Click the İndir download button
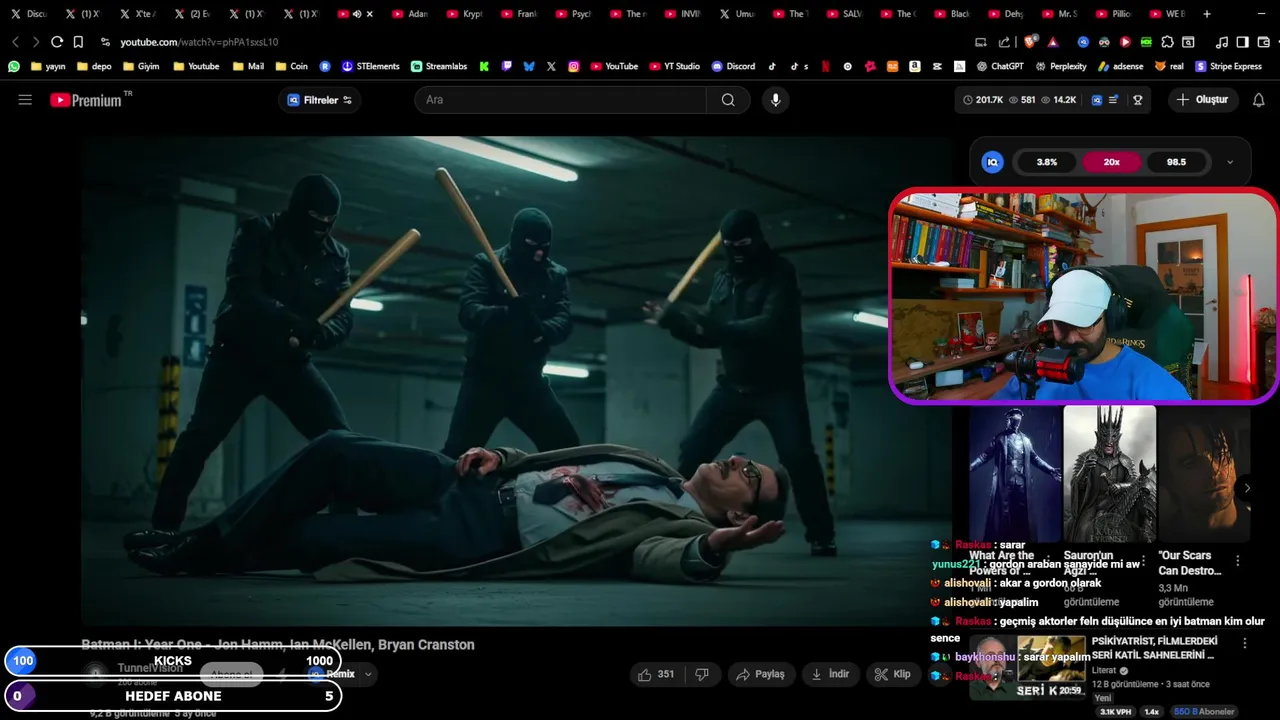This screenshot has width=1280, height=720. (830, 674)
